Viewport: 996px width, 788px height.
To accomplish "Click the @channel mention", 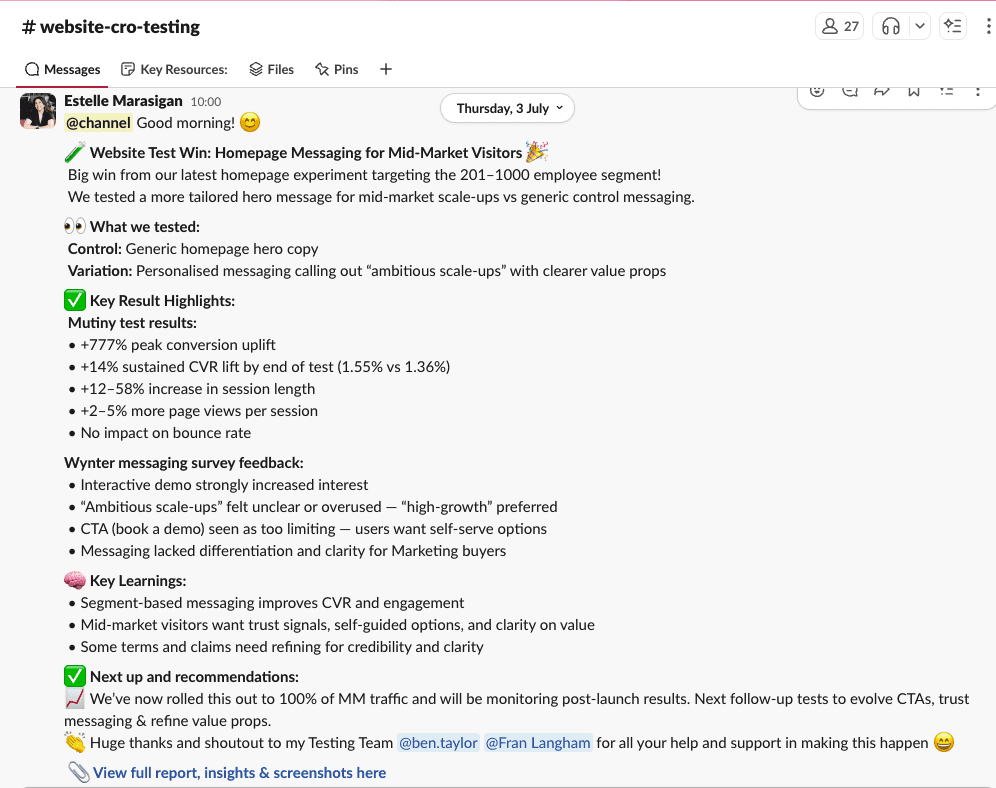I will [98, 123].
